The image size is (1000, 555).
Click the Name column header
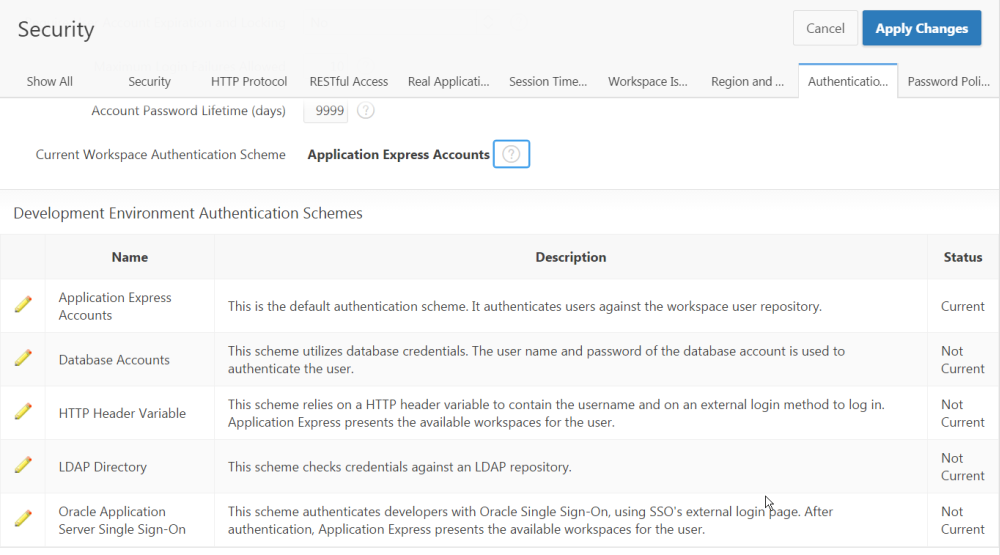[x=129, y=257]
